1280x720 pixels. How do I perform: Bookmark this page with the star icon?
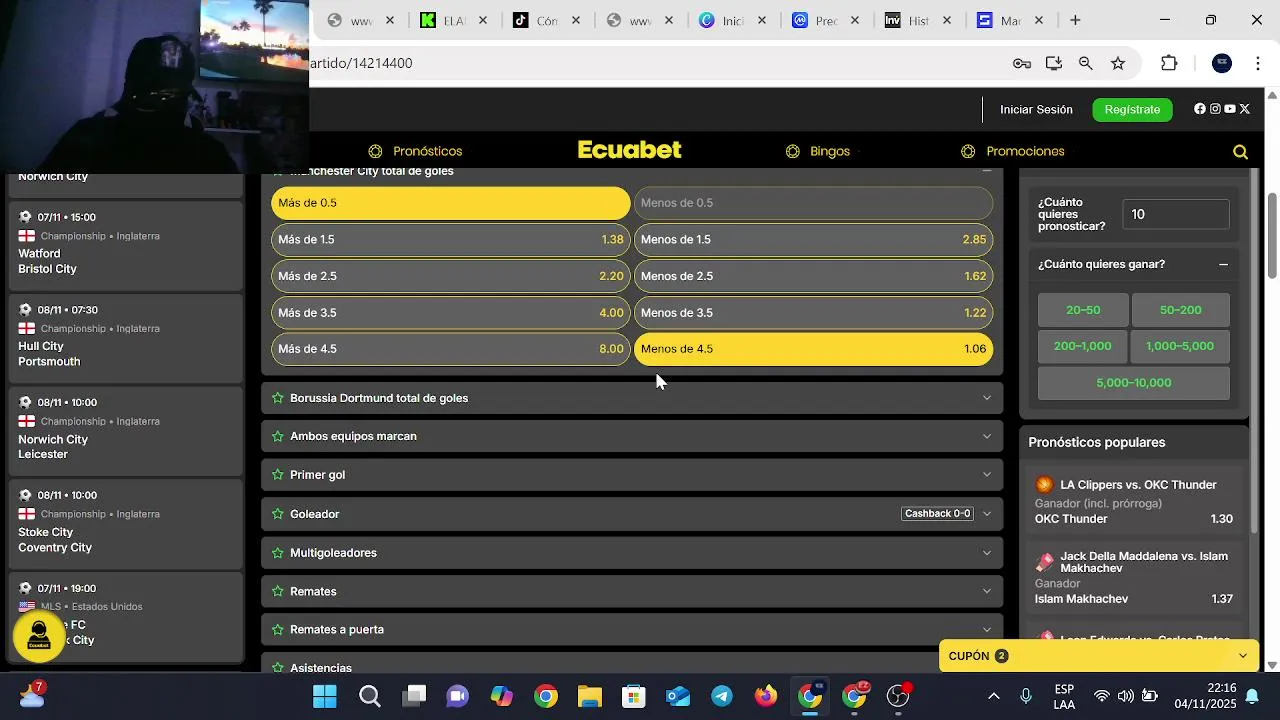pos(1118,63)
